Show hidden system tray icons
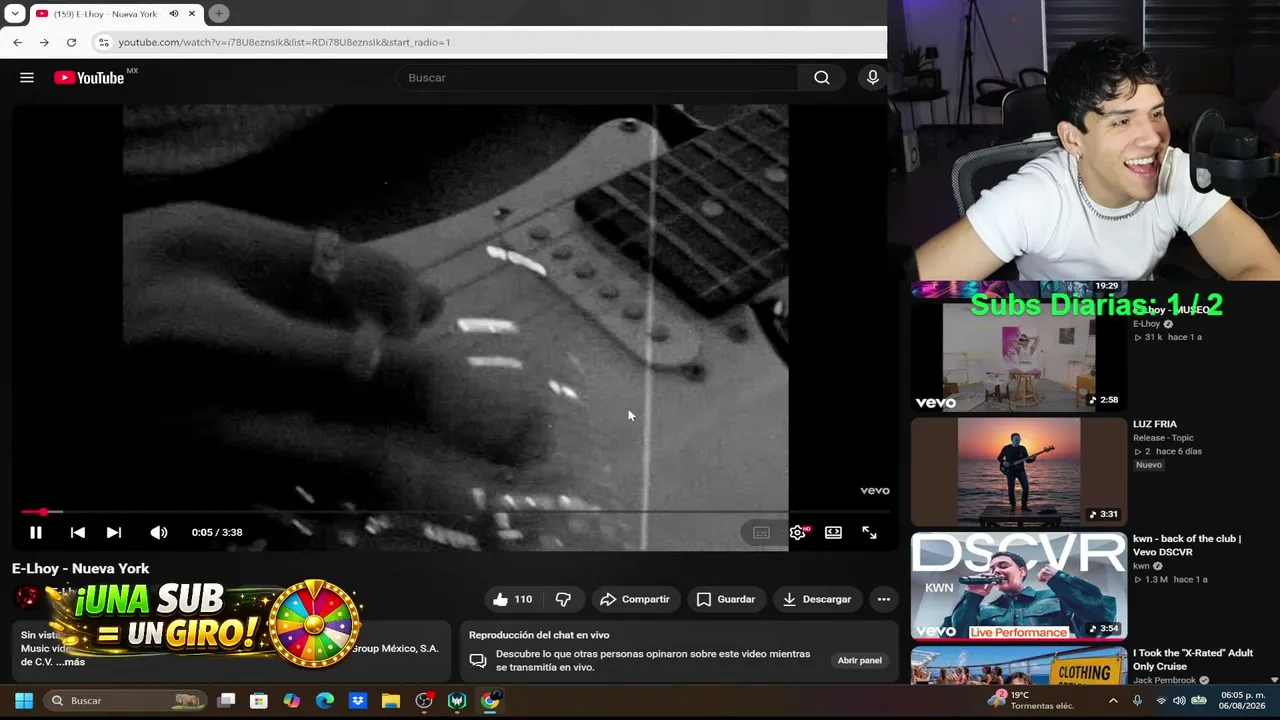This screenshot has height=720, width=1280. click(1113, 701)
